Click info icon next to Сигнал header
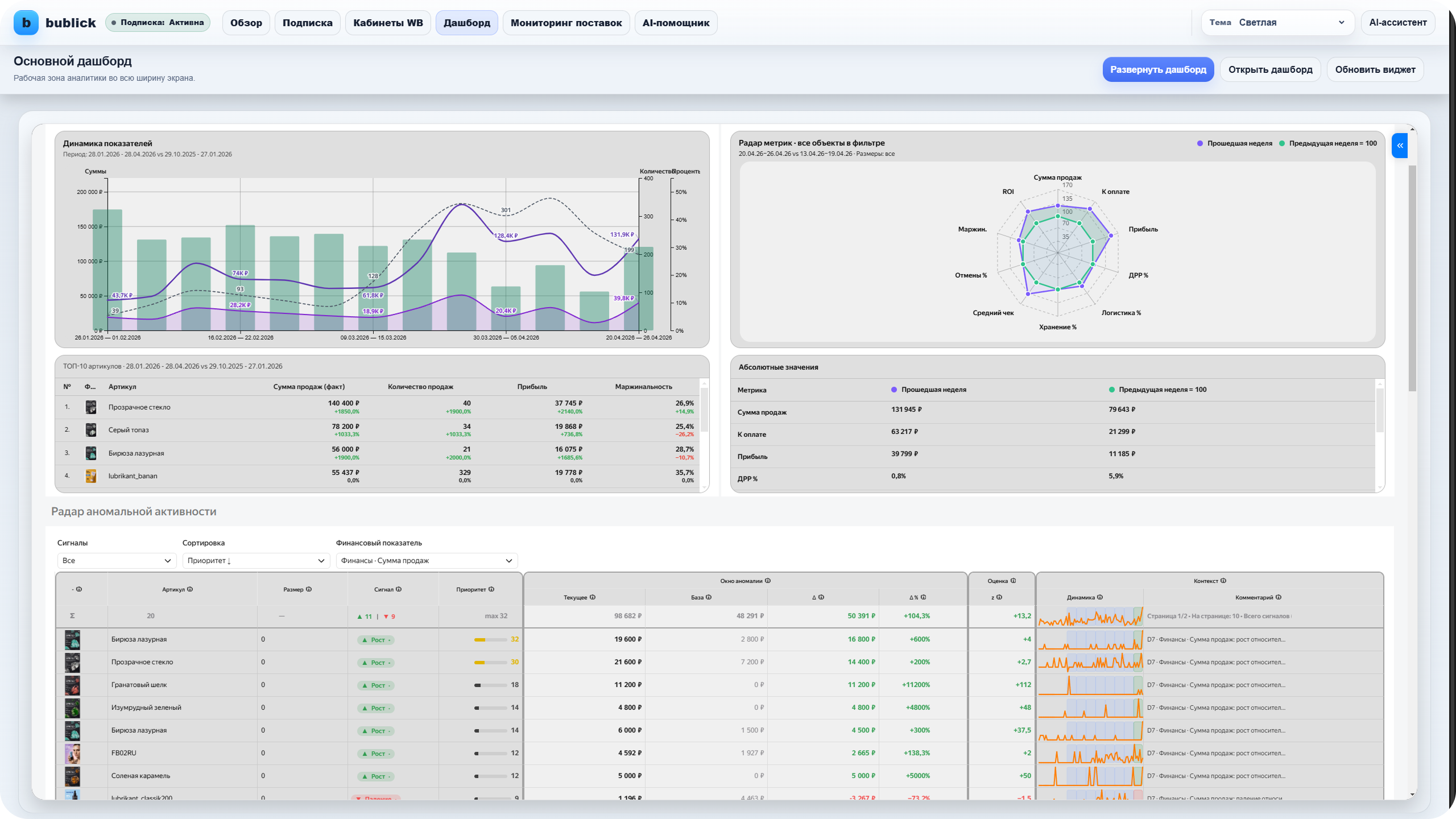Image resolution: width=1456 pixels, height=819 pixels. pyautogui.click(x=399, y=589)
